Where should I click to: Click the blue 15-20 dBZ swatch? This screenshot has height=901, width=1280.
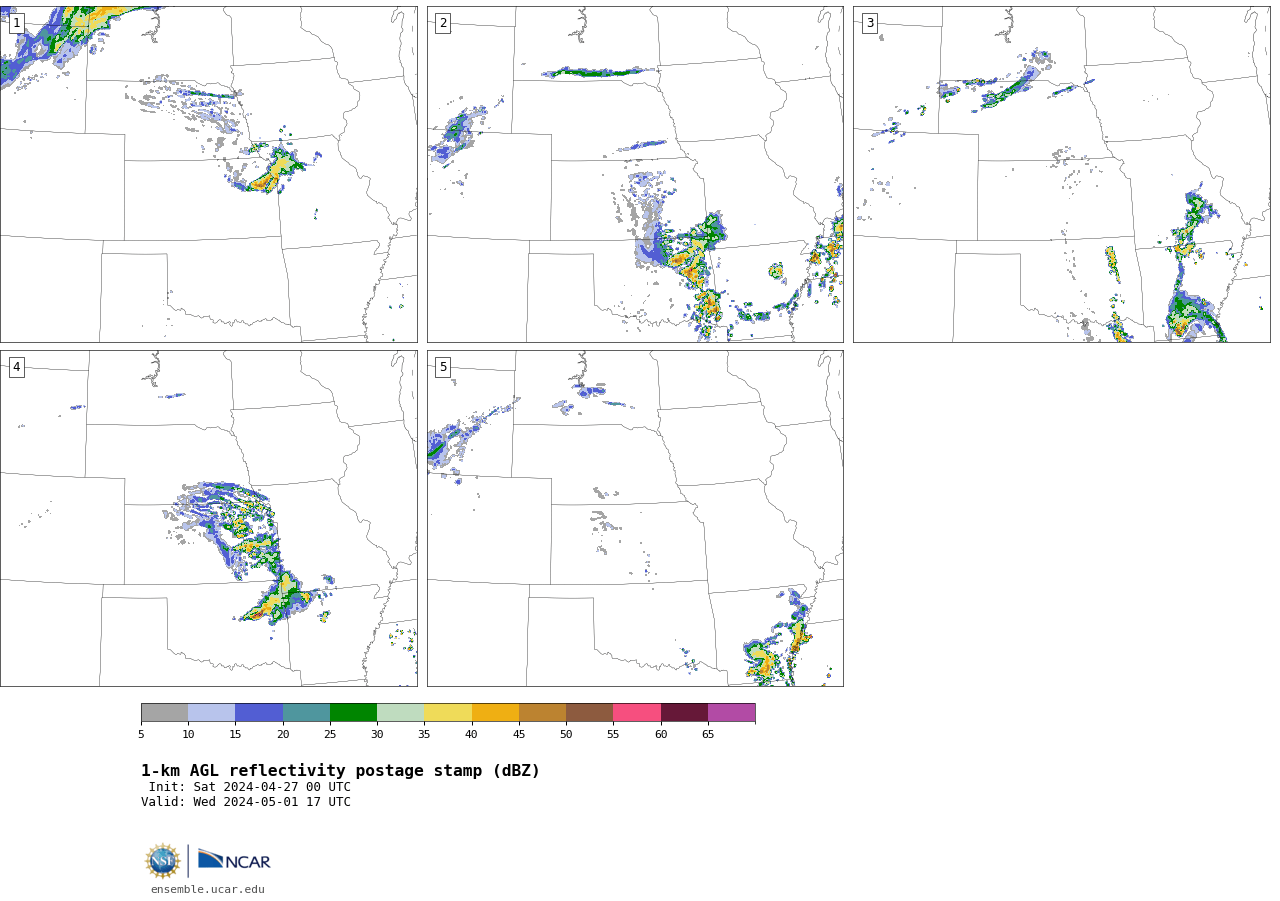click(259, 713)
